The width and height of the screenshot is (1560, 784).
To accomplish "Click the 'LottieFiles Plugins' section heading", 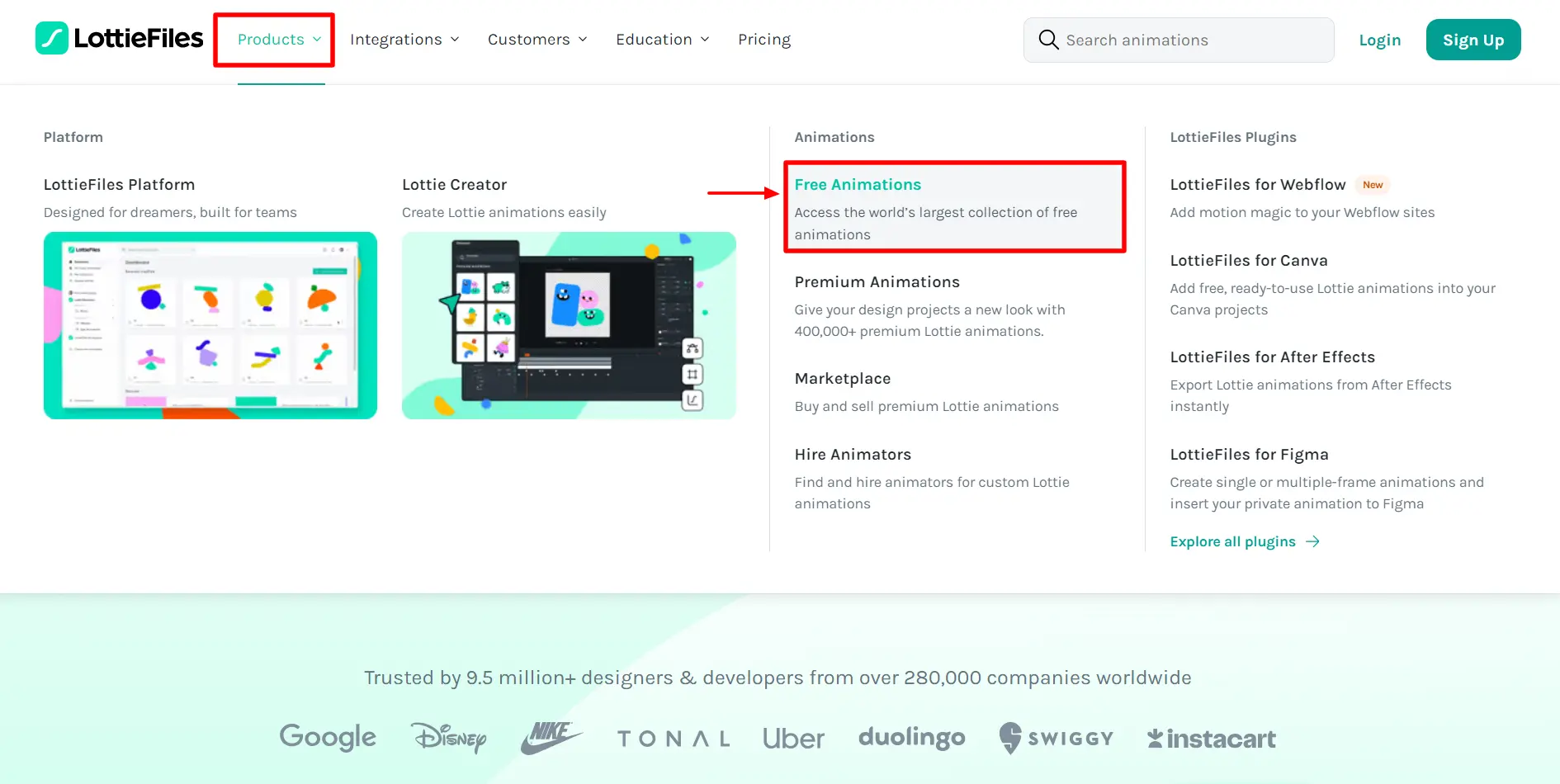I will (x=1233, y=137).
